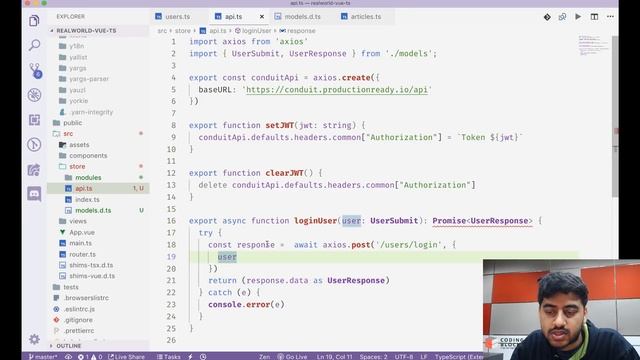Open the editor More Actions ellipsis
The width and height of the screenshot is (640, 360).
610,17
